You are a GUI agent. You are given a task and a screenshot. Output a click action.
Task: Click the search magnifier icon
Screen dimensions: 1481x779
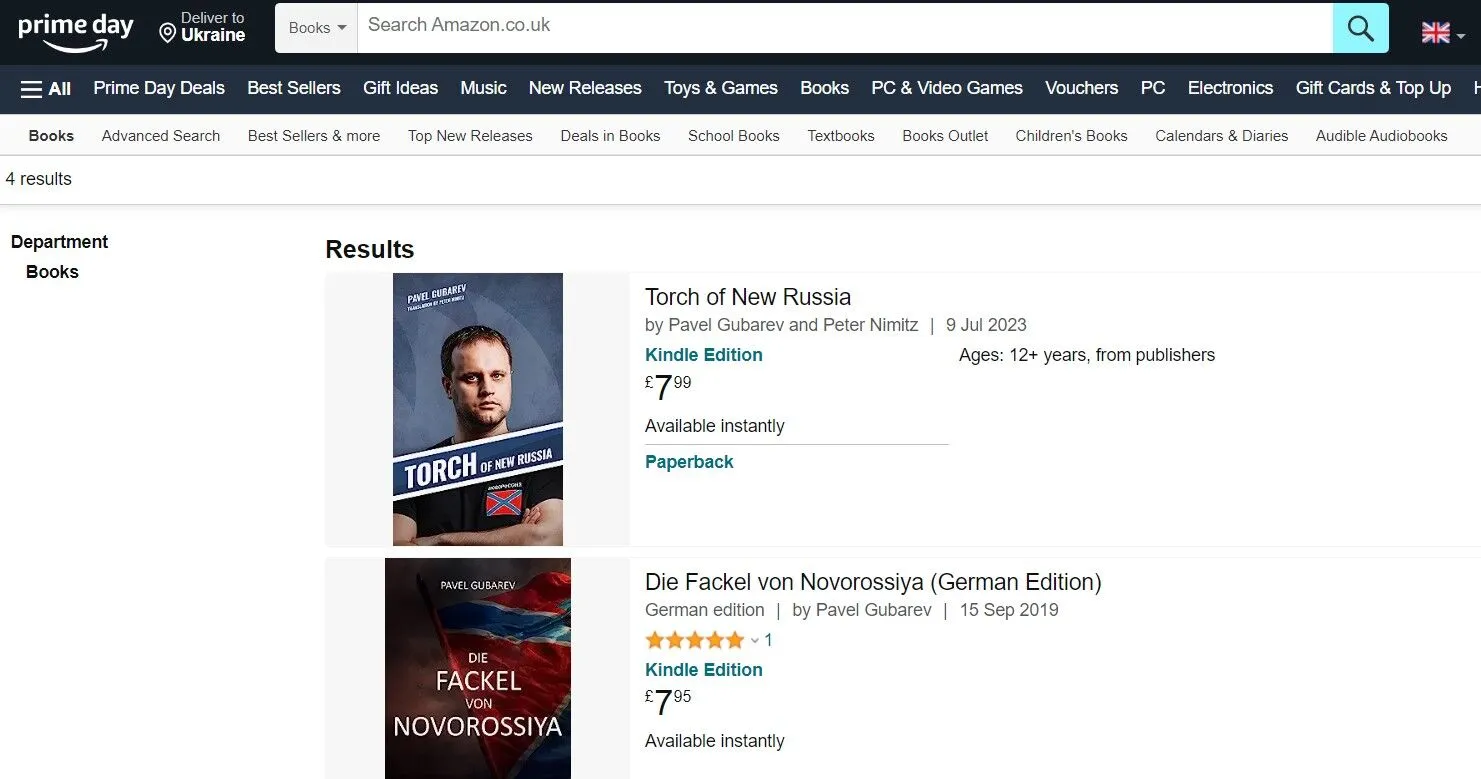point(1360,28)
